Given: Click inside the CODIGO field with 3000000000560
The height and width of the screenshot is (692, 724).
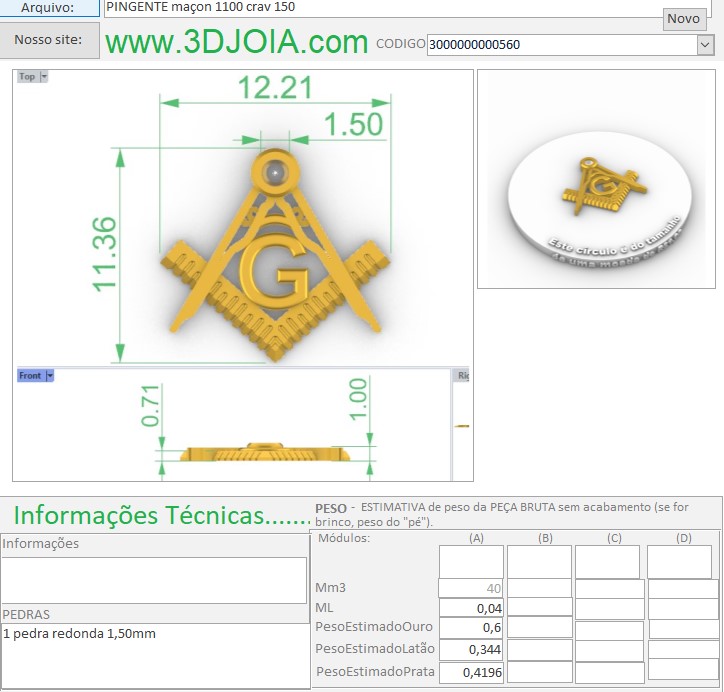Looking at the screenshot, I should [560, 44].
